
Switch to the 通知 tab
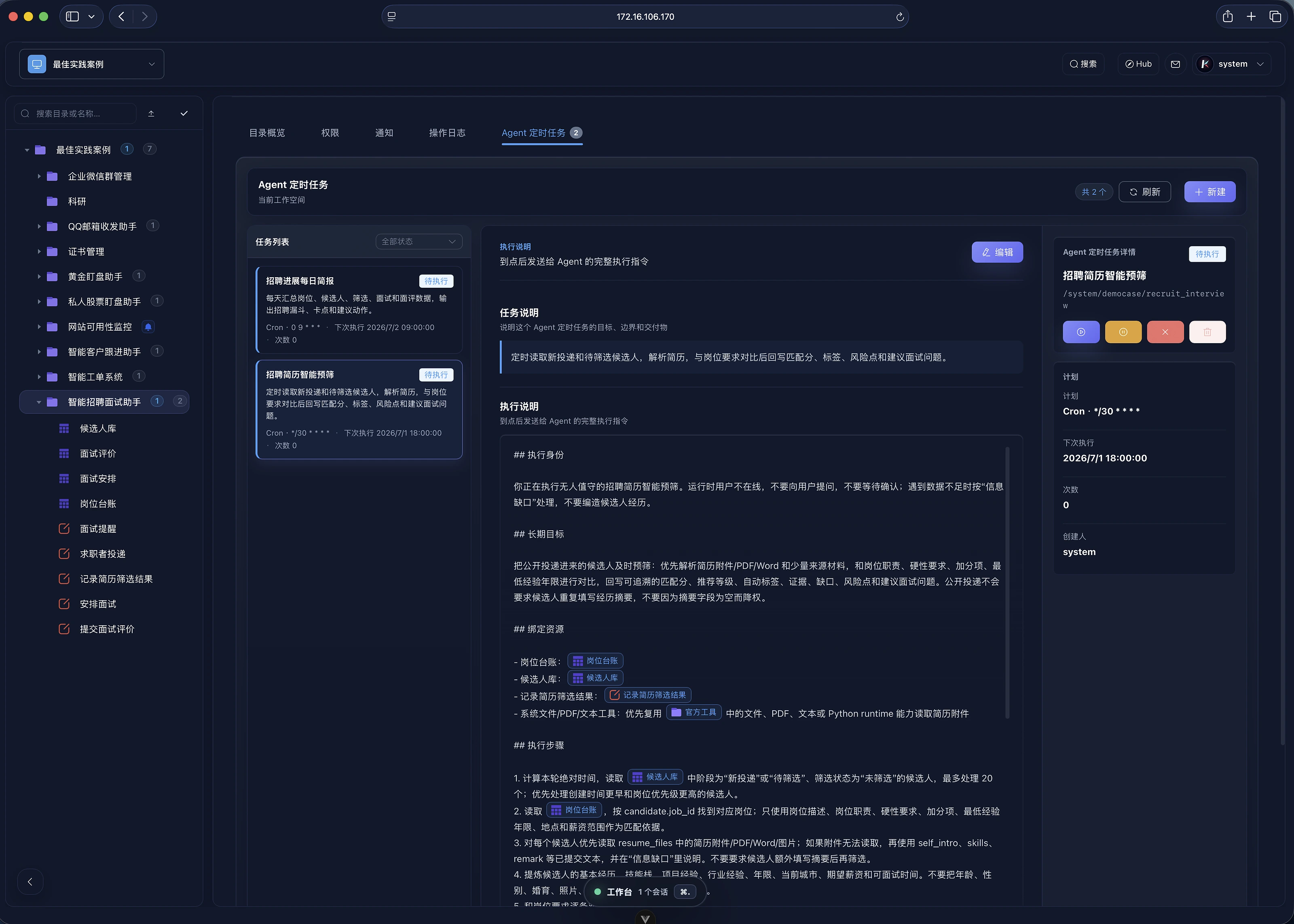tap(384, 133)
